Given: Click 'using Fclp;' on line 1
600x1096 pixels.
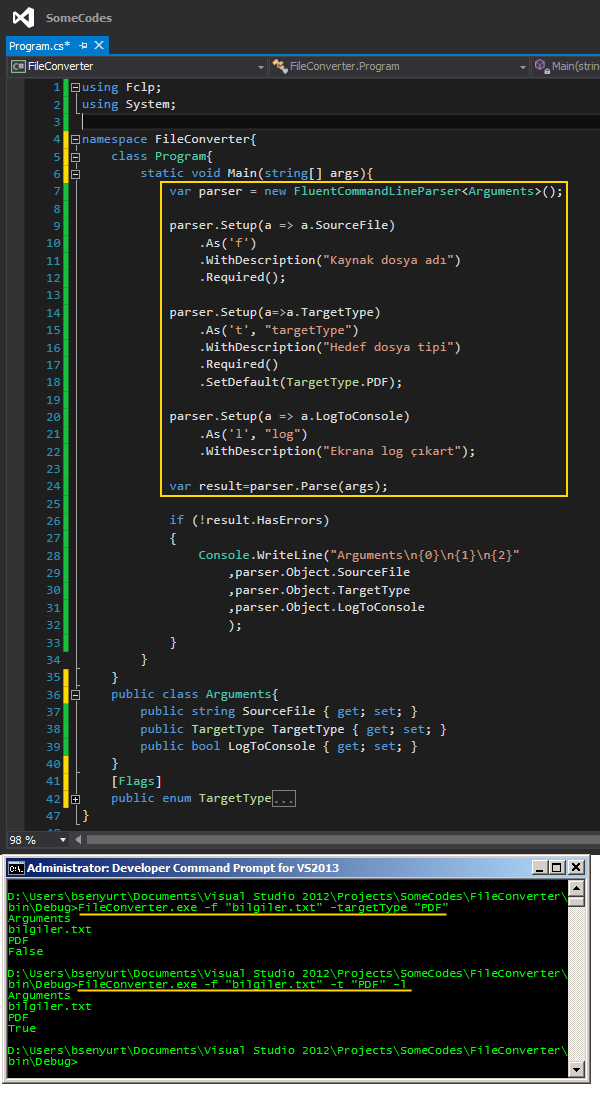Looking at the screenshot, I should point(122,87).
